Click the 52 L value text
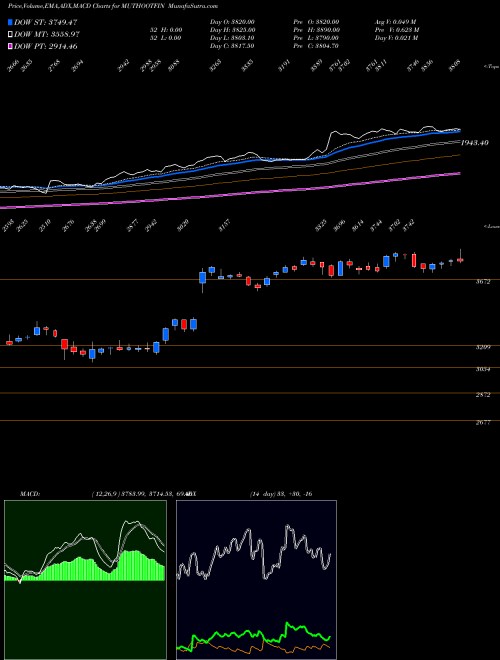Screen dimensions: 500x660 pyautogui.click(x=166, y=38)
